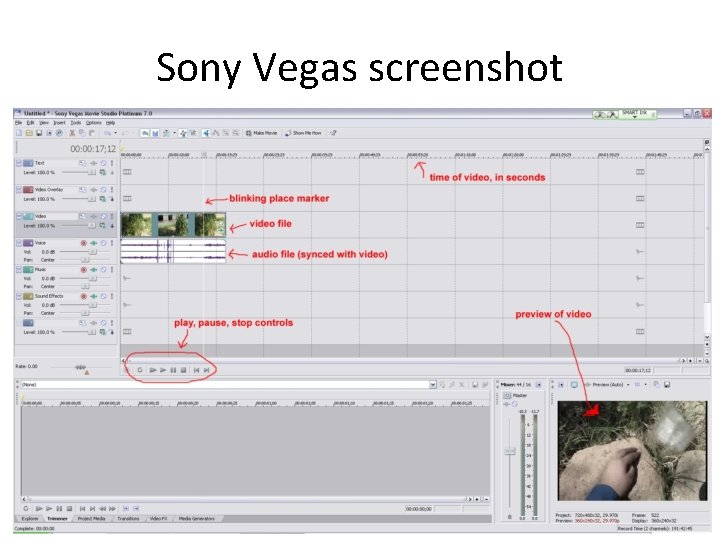Go to start in main transport bar
Viewport: 720px width, 540px height.
(x=196, y=370)
